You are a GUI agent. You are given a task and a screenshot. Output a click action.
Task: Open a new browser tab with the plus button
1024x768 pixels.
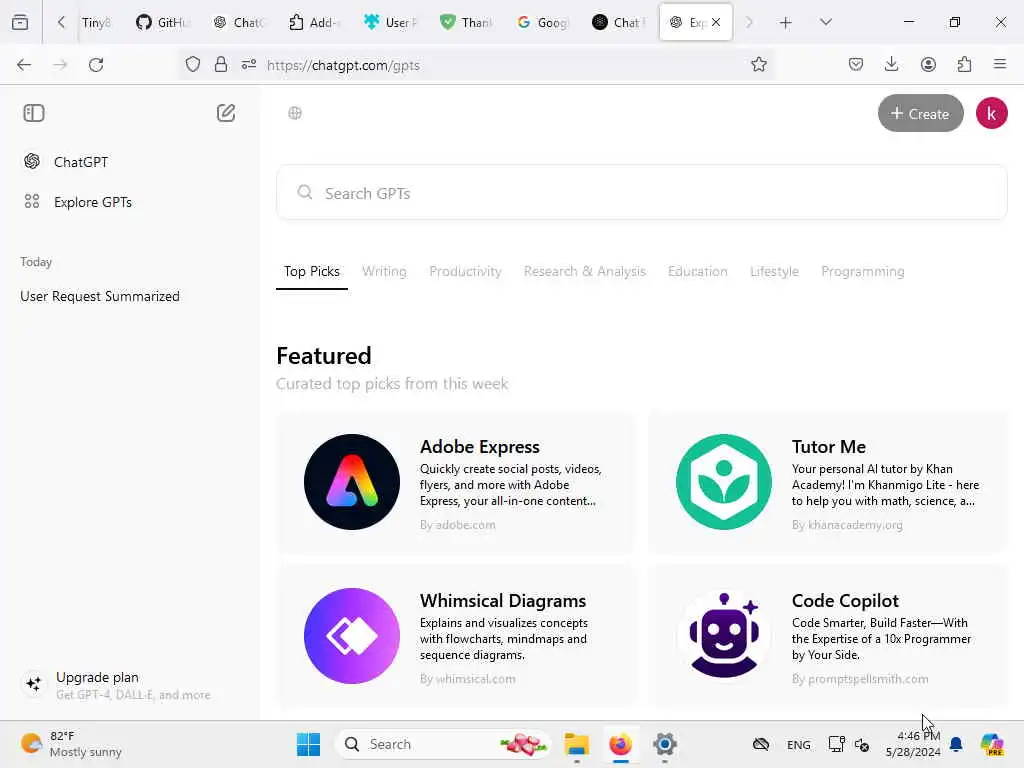786,23
